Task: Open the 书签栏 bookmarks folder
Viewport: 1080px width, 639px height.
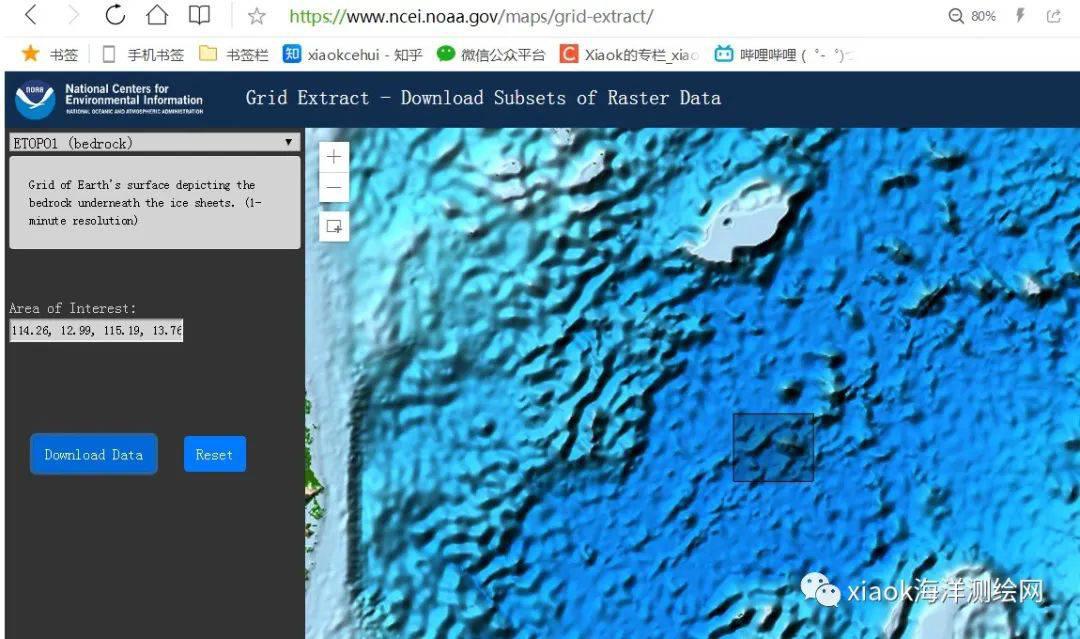Action: pos(235,54)
